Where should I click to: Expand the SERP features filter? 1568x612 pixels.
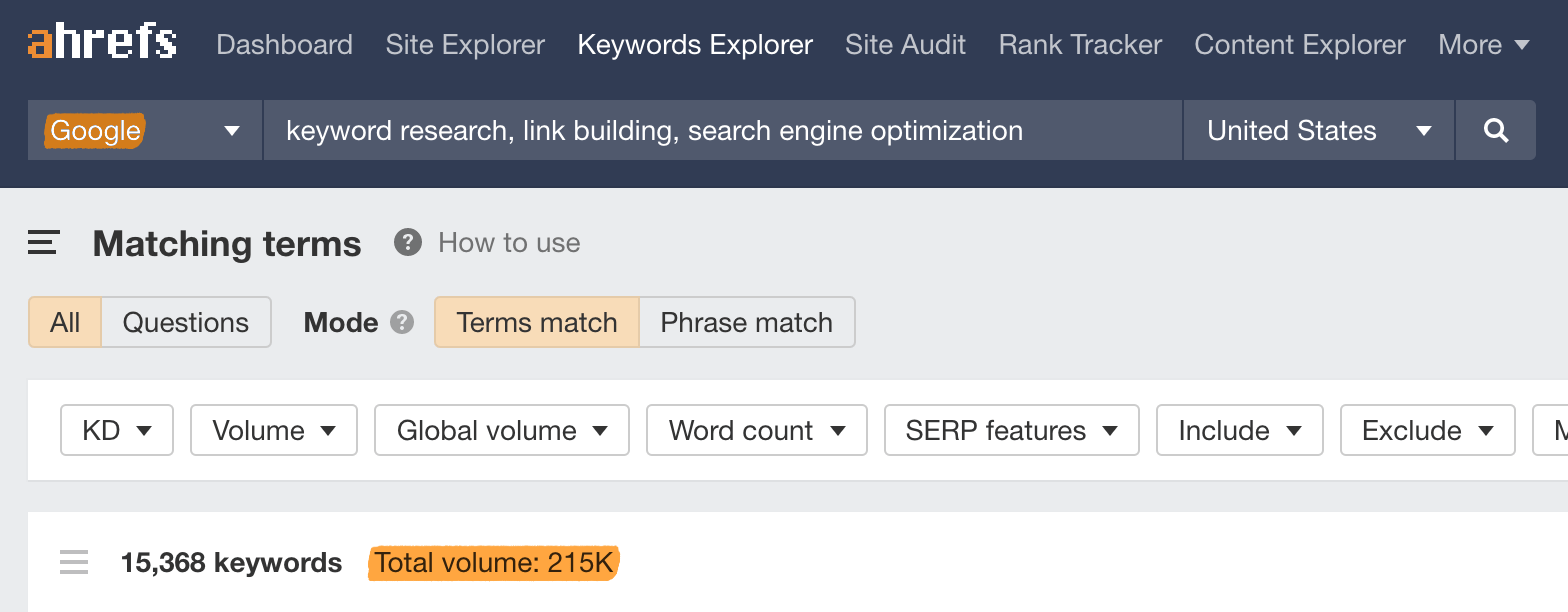click(x=1011, y=430)
